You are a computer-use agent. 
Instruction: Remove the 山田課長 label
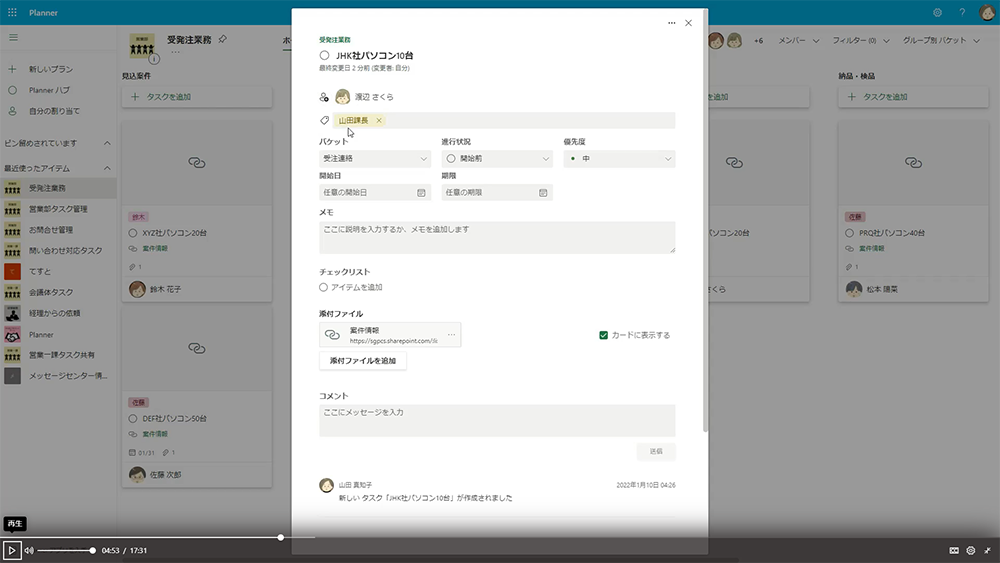click(379, 121)
